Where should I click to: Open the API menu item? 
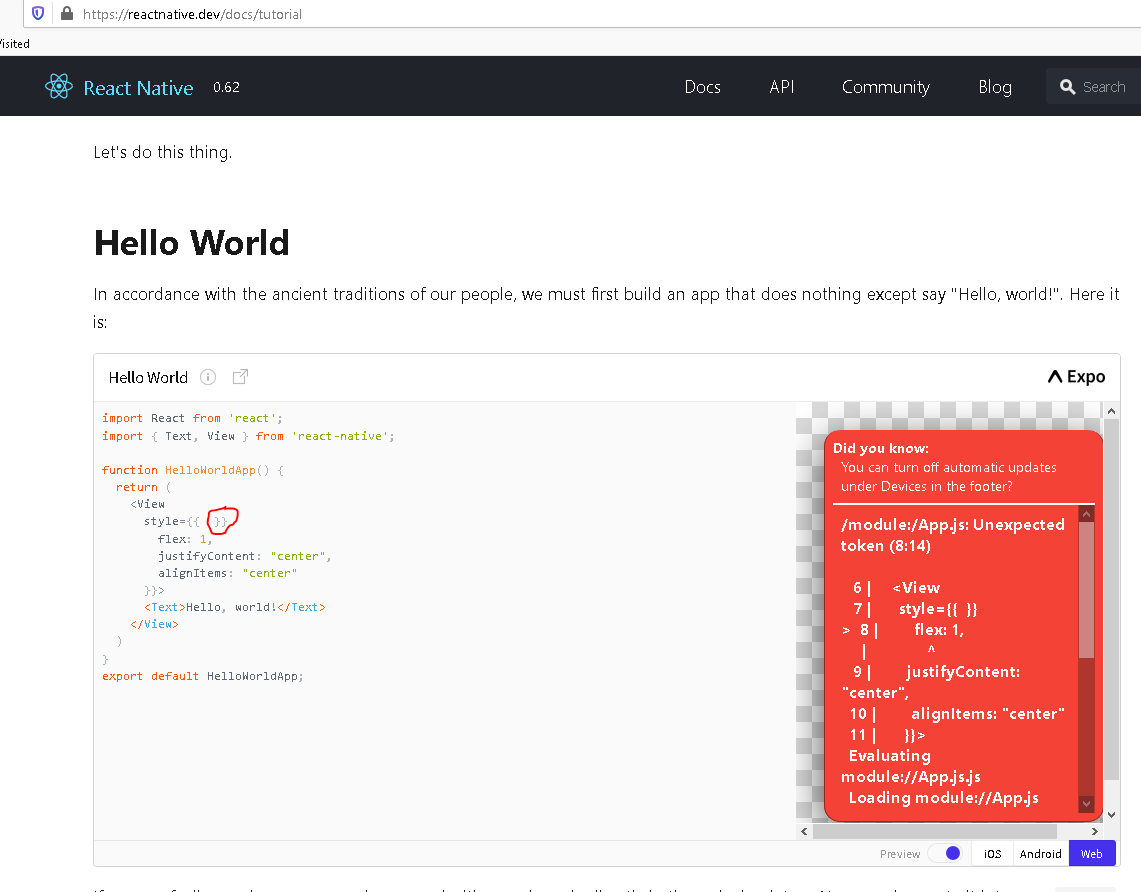(x=782, y=87)
